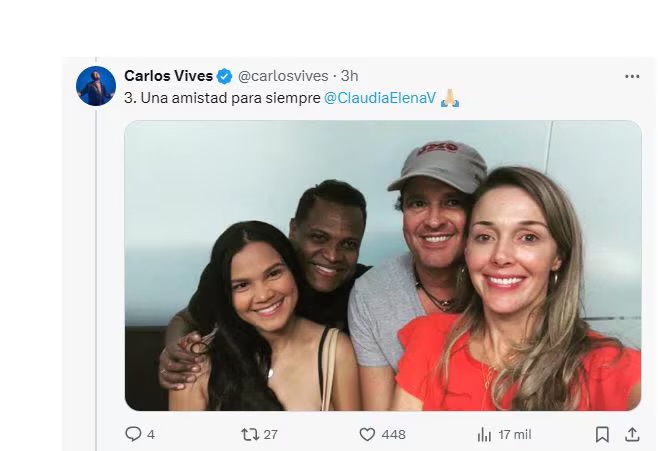
Task: Repost the tweet using the retweet arrows icon
Action: (x=250, y=434)
